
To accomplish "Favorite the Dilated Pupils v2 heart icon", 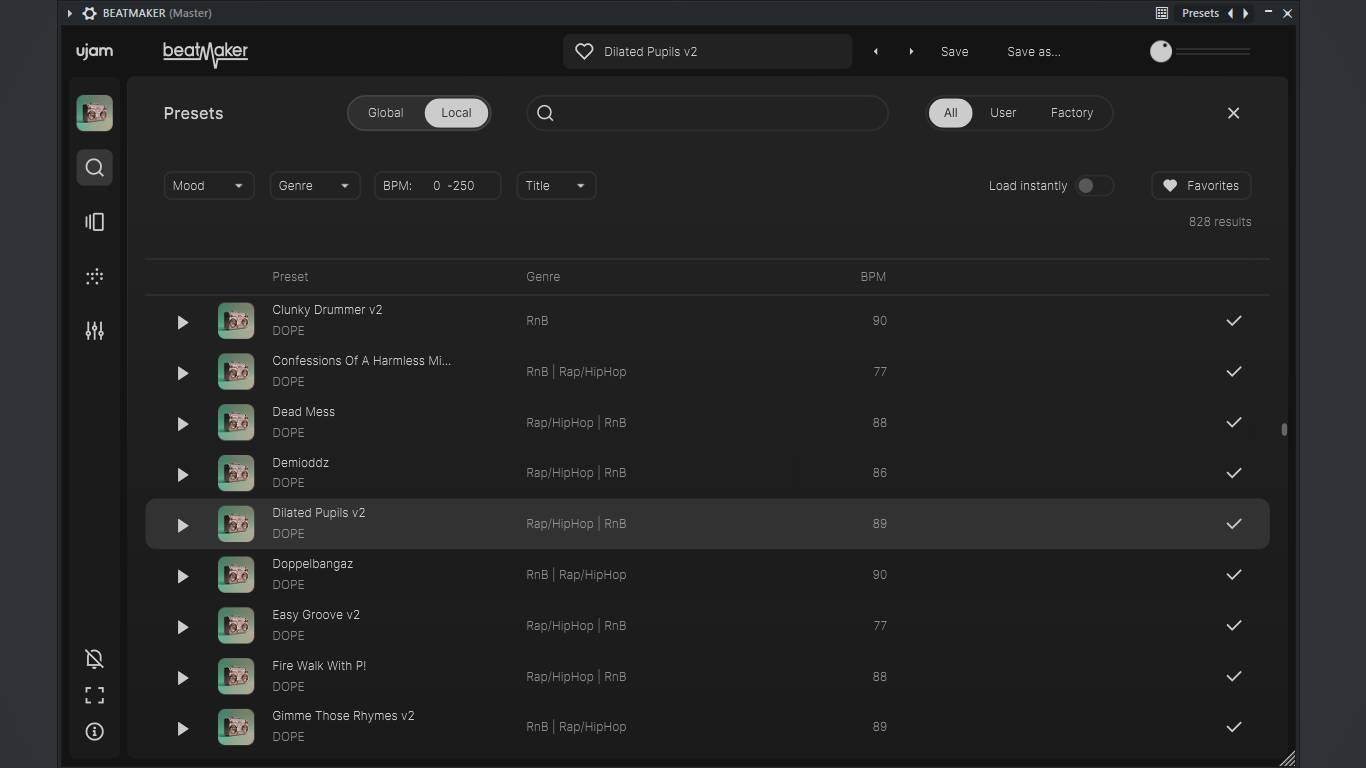I will coord(584,52).
